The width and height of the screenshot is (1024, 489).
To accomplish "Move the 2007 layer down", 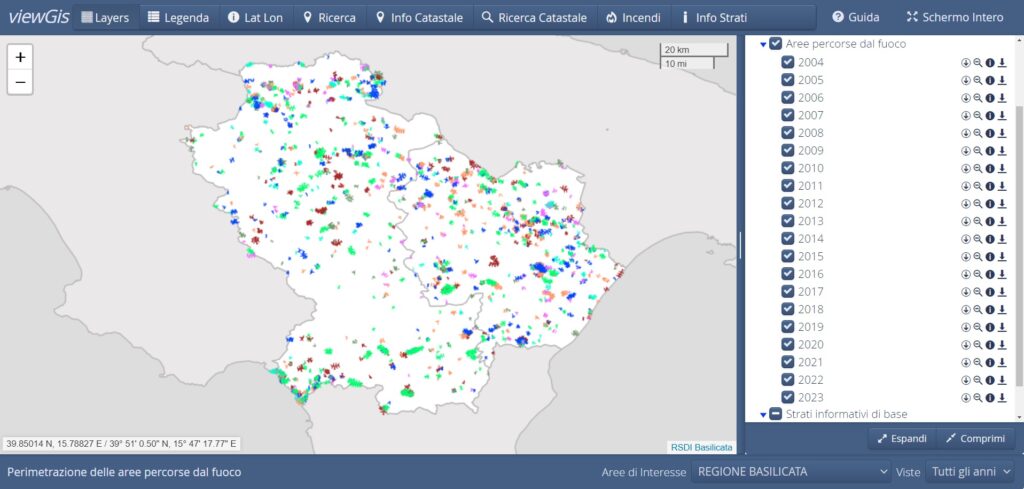I will [x=966, y=115].
